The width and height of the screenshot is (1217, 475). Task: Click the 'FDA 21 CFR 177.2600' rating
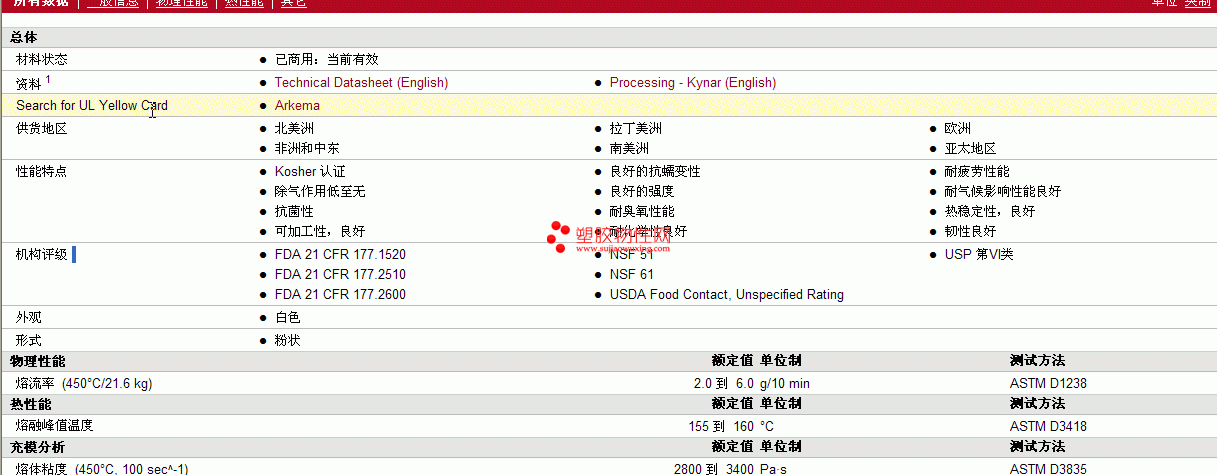(340, 294)
